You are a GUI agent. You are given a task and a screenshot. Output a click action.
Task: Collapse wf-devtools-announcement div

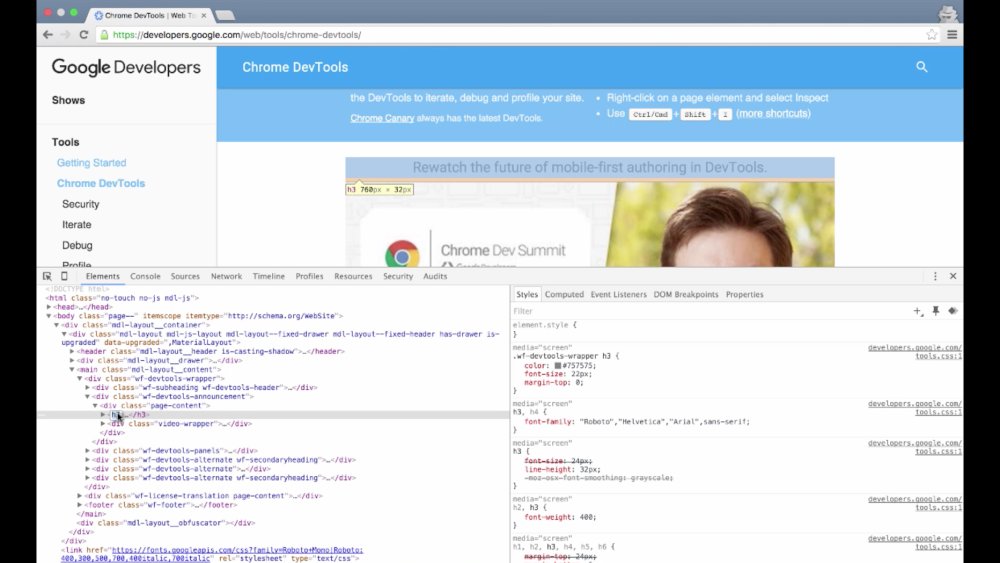87,396
